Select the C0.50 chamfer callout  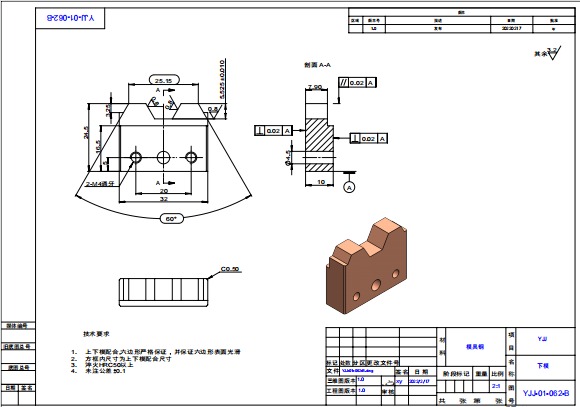[230, 269]
